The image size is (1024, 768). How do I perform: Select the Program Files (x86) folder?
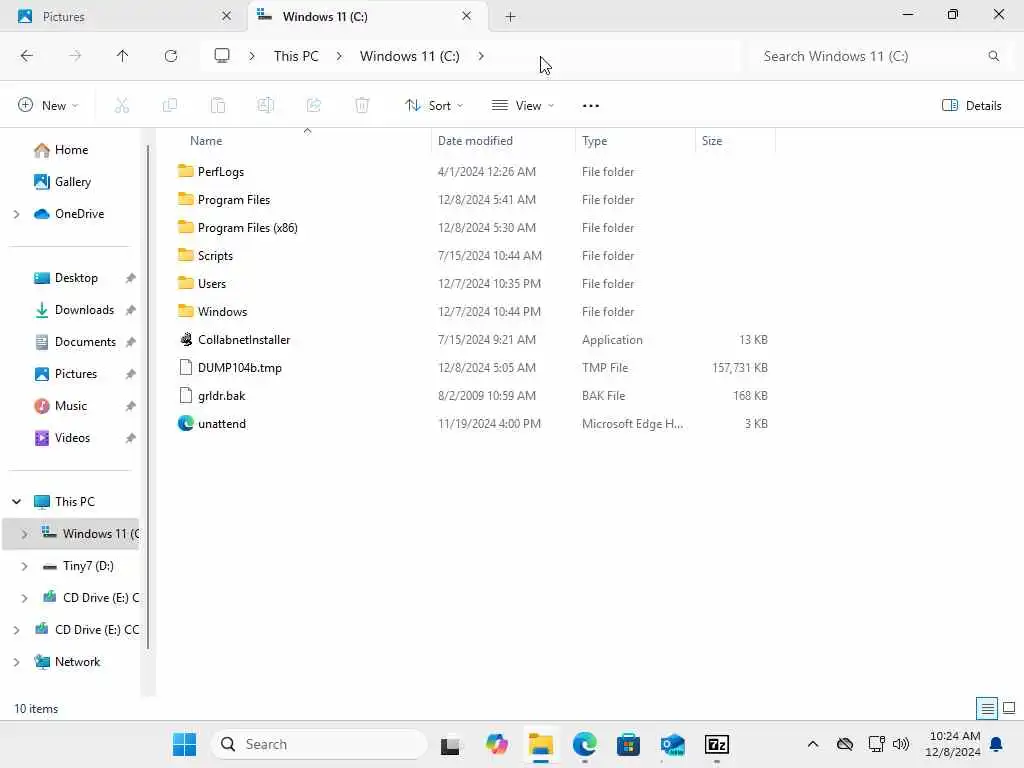coord(248,228)
